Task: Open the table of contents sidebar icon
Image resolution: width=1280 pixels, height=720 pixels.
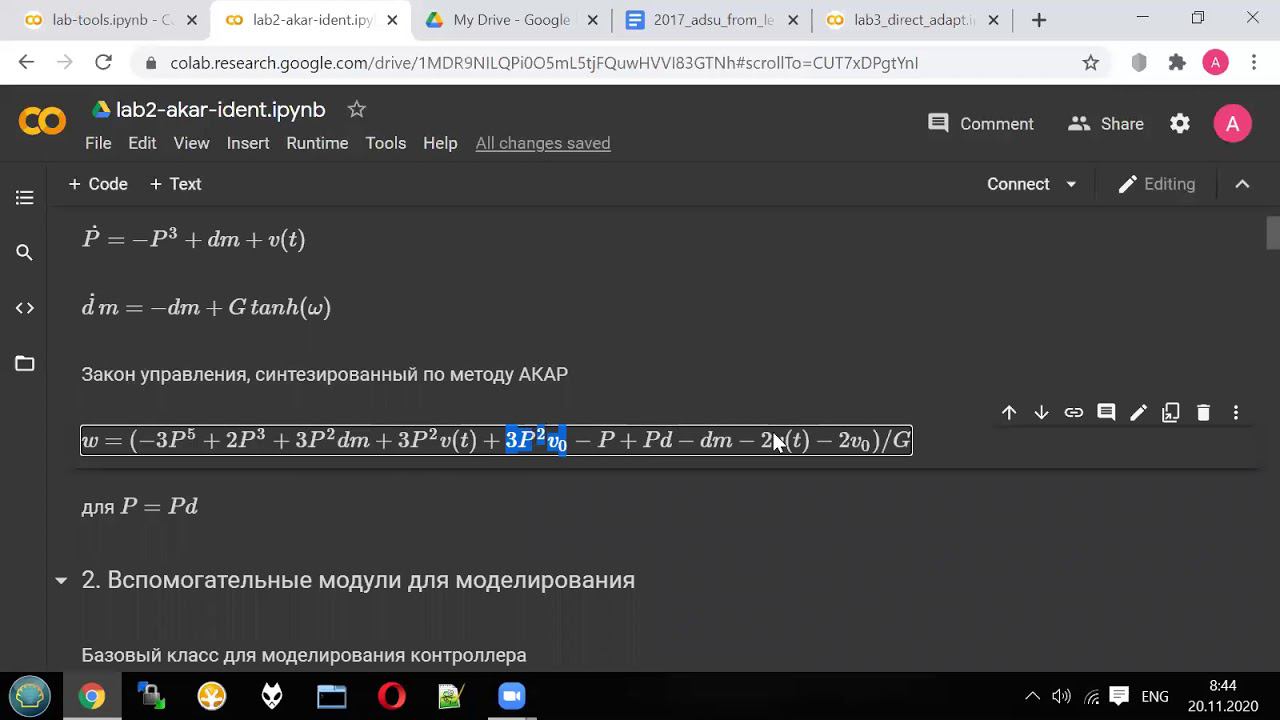Action: pos(25,198)
